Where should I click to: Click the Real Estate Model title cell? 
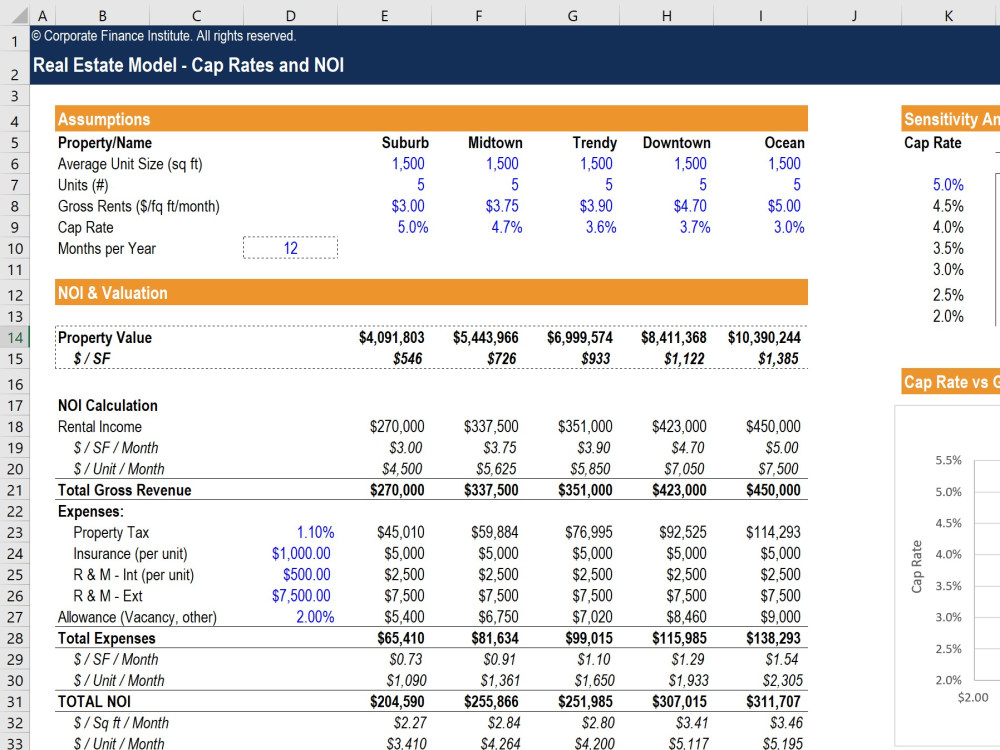(188, 65)
